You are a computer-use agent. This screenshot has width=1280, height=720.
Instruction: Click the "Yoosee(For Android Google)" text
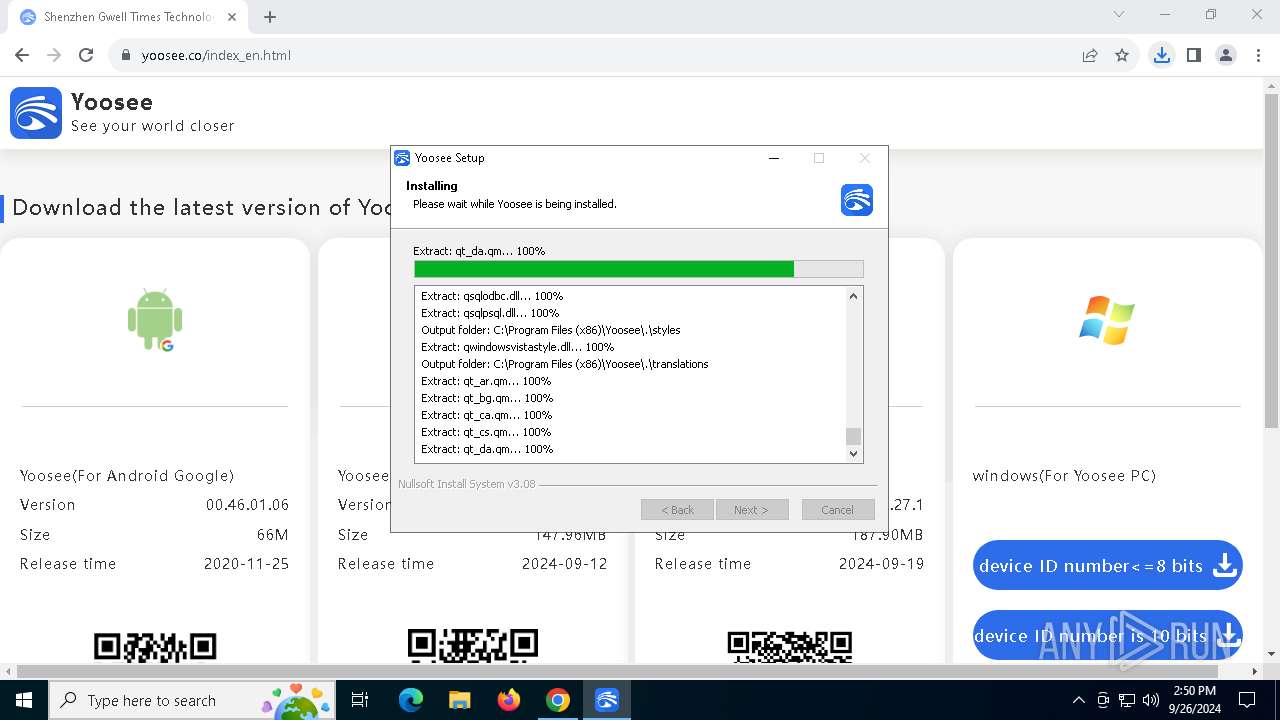[x=127, y=476]
